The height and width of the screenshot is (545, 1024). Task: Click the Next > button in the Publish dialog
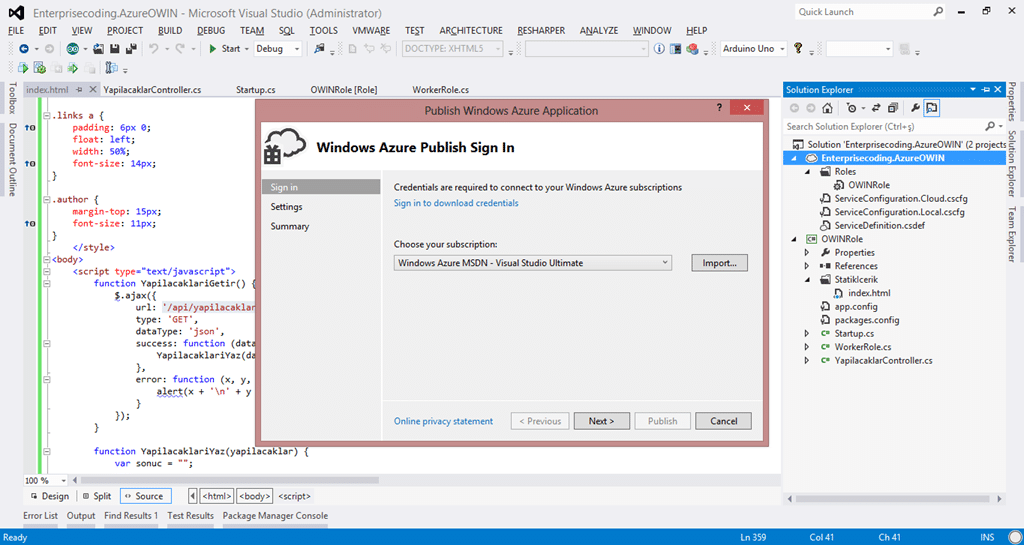(x=601, y=421)
